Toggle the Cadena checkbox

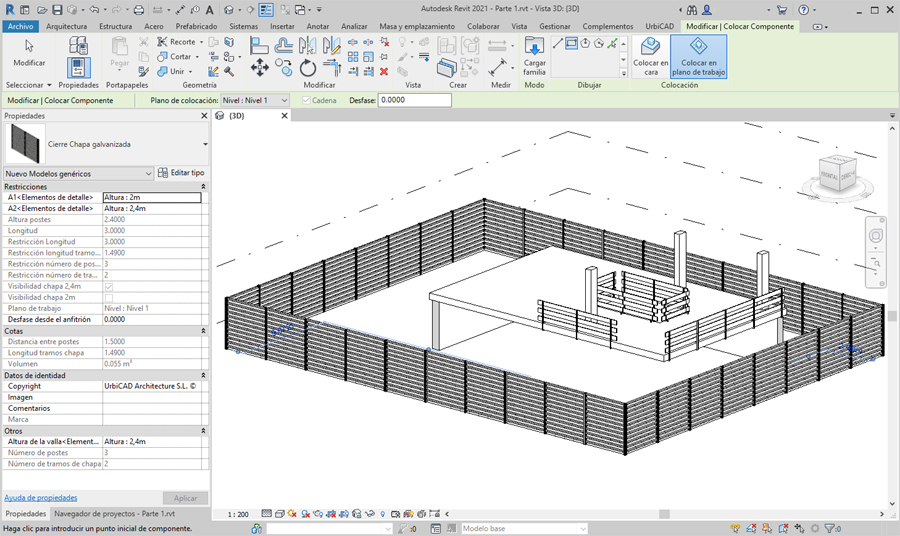(x=306, y=100)
